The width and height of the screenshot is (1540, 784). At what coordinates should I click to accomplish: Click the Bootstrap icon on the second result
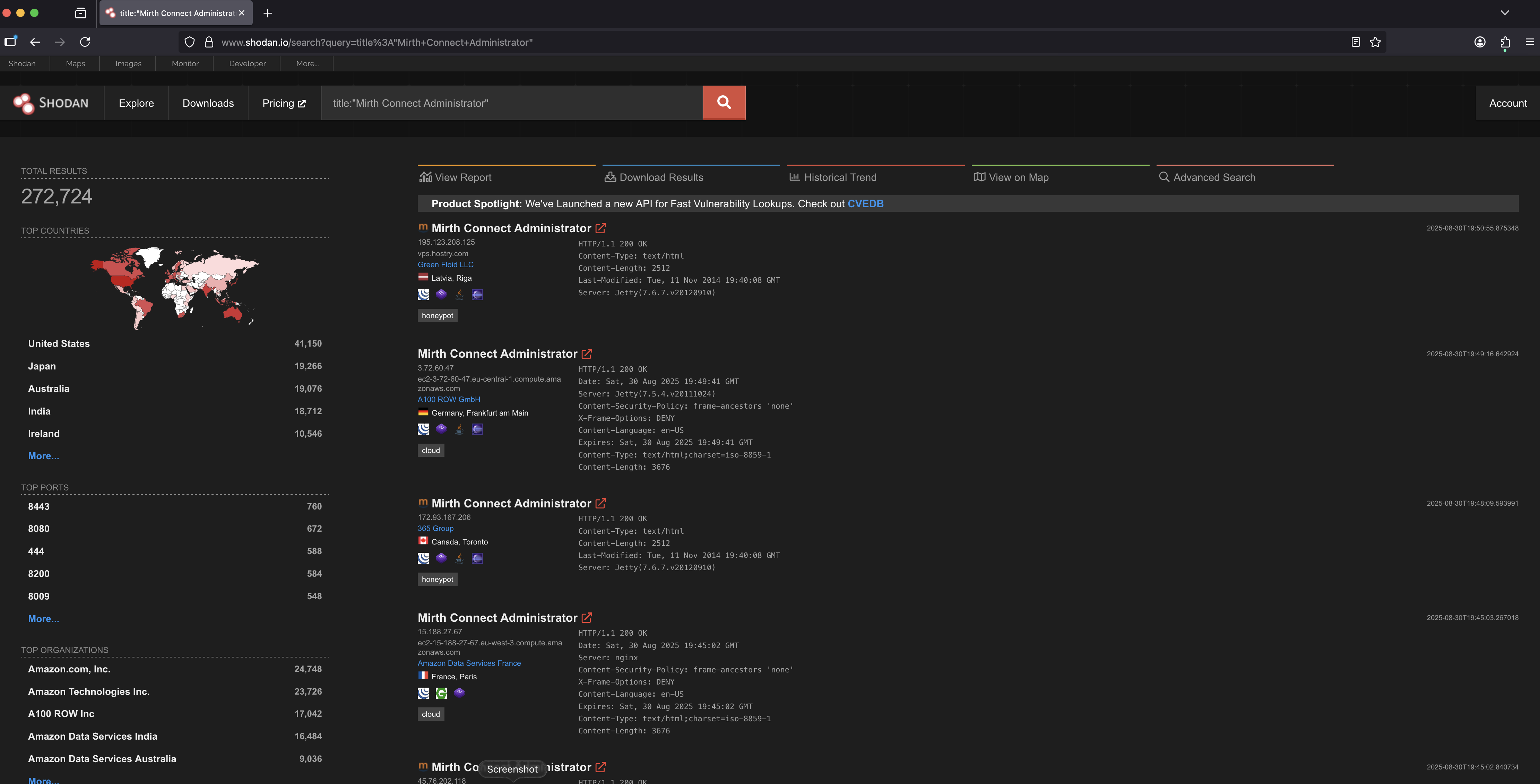tap(441, 428)
